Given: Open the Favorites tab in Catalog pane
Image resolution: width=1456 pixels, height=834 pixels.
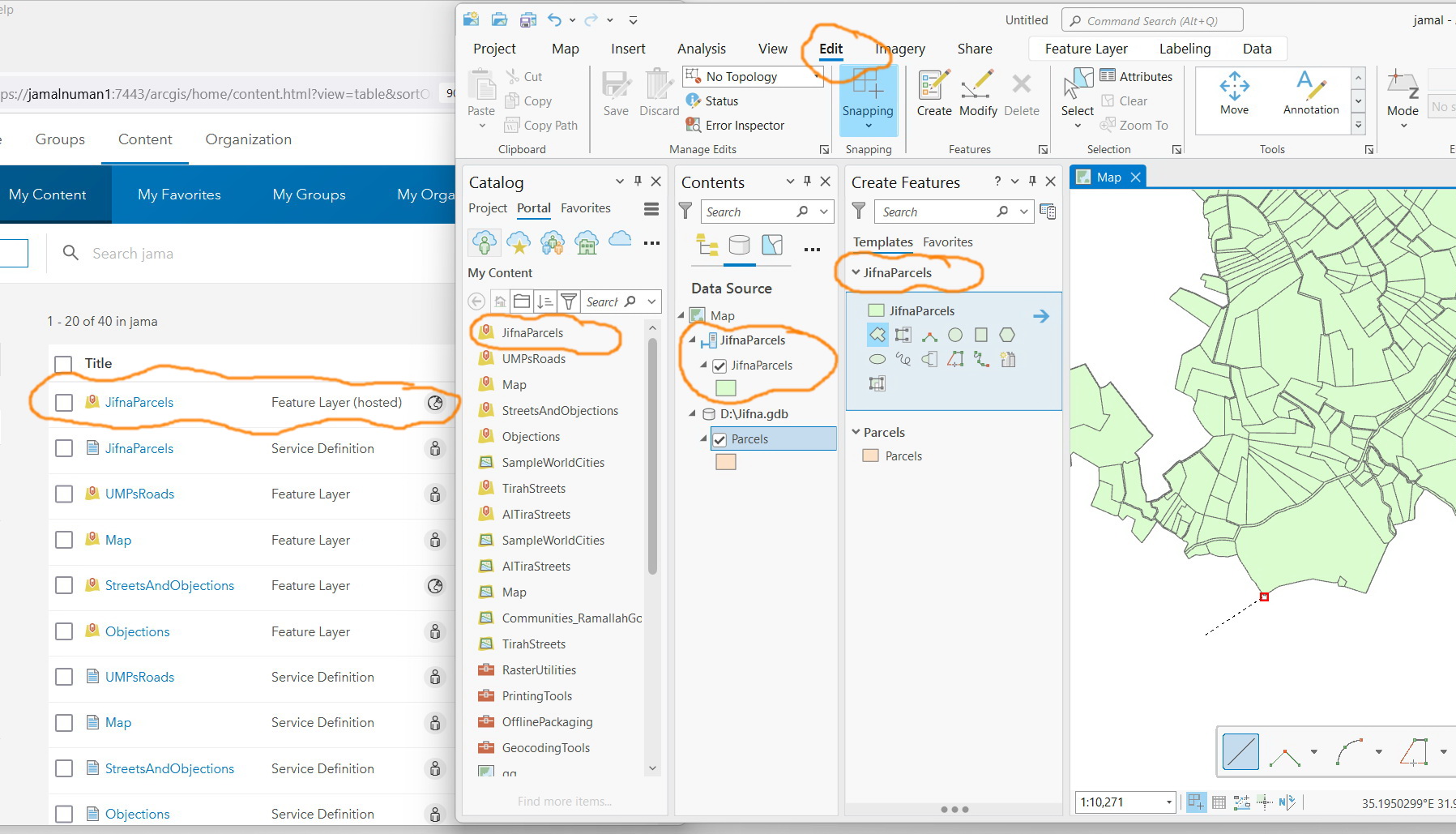Looking at the screenshot, I should 585,207.
